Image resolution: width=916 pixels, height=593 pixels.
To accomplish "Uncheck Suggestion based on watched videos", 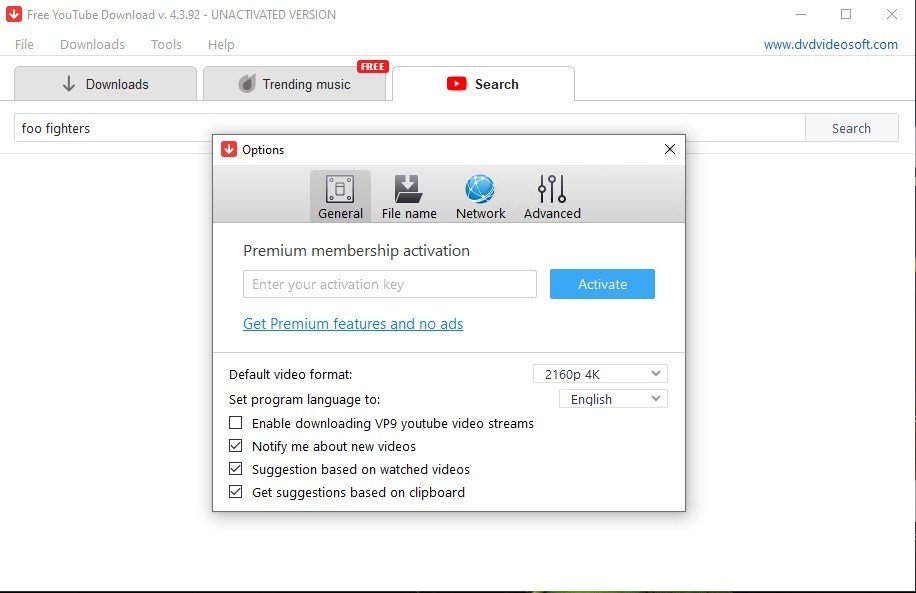I will 235,469.
